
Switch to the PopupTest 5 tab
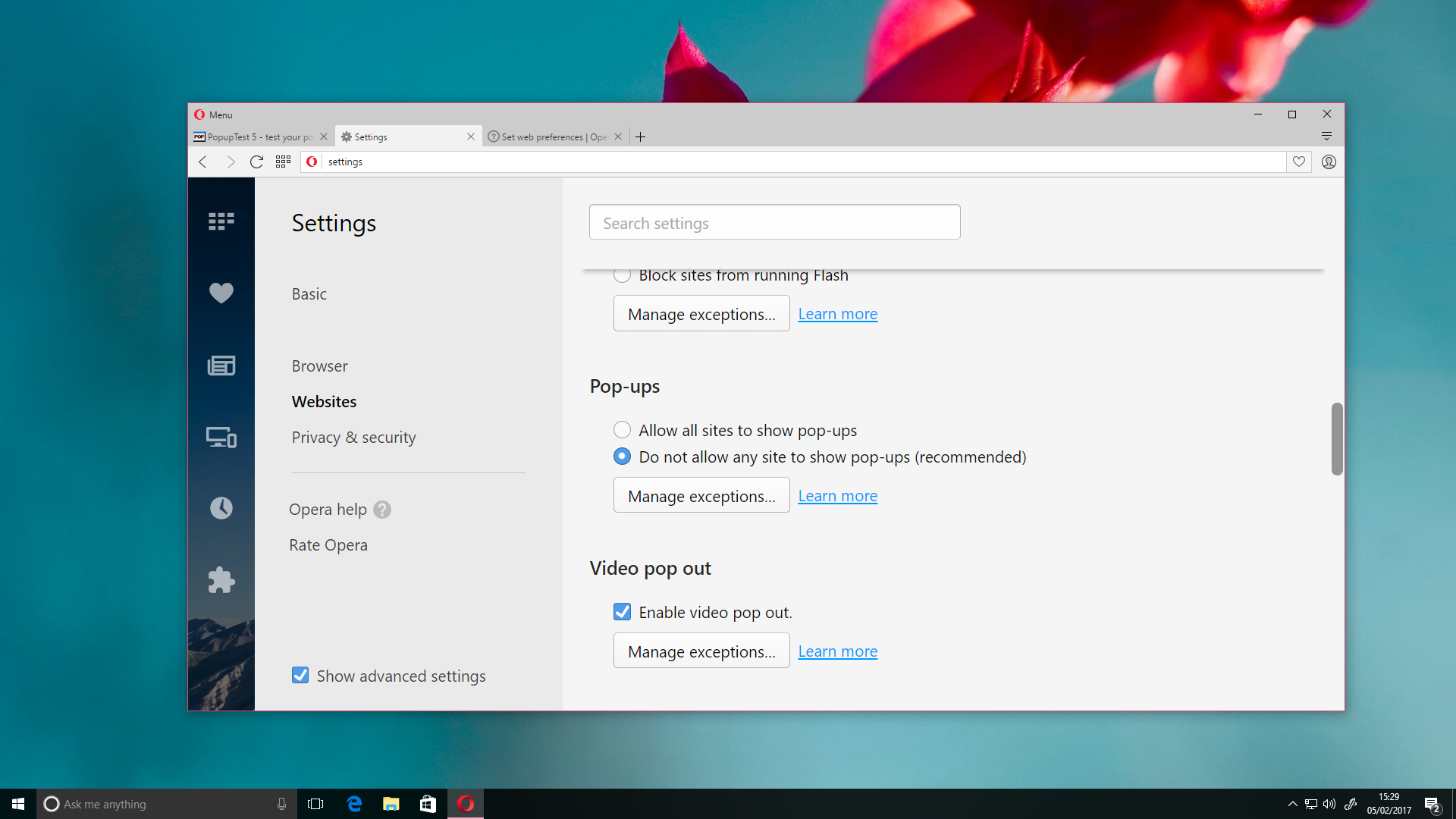(254, 137)
